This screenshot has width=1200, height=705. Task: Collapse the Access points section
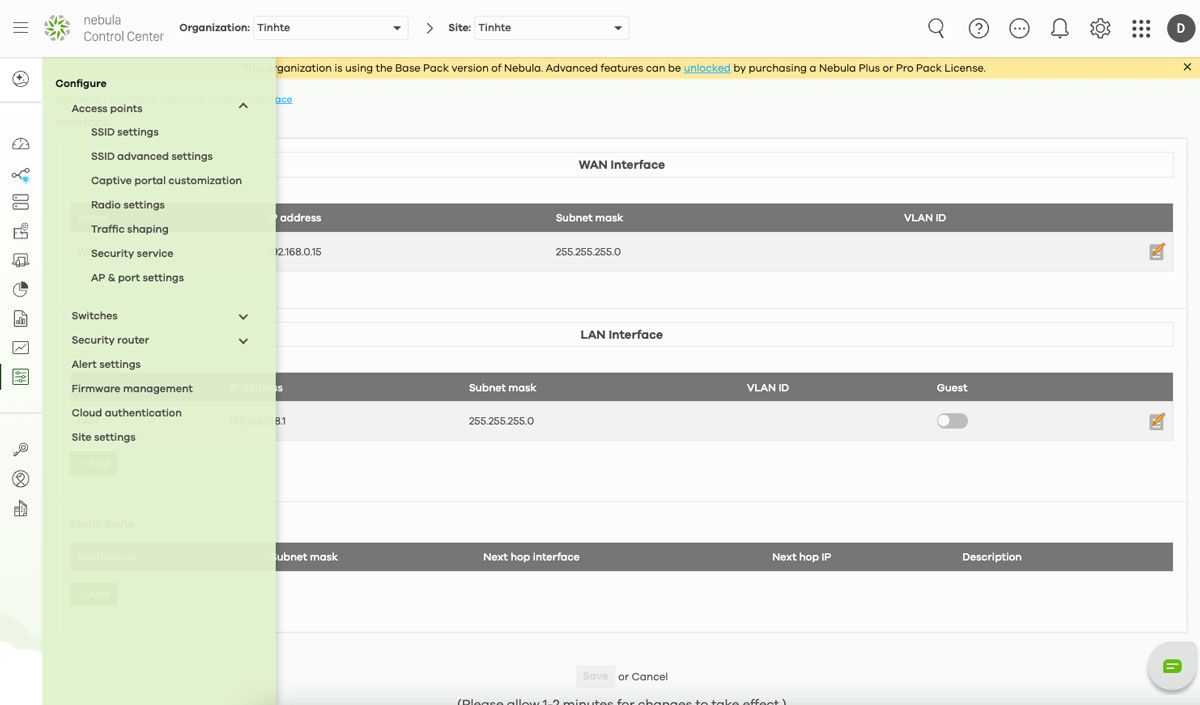(x=243, y=107)
